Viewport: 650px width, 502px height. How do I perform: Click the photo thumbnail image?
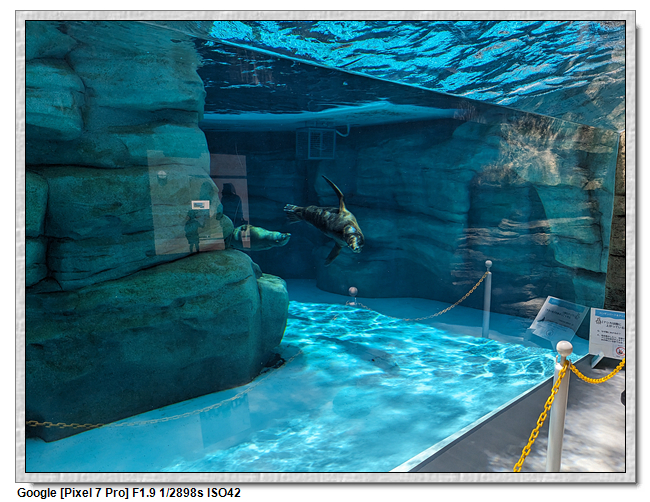[x=325, y=245]
